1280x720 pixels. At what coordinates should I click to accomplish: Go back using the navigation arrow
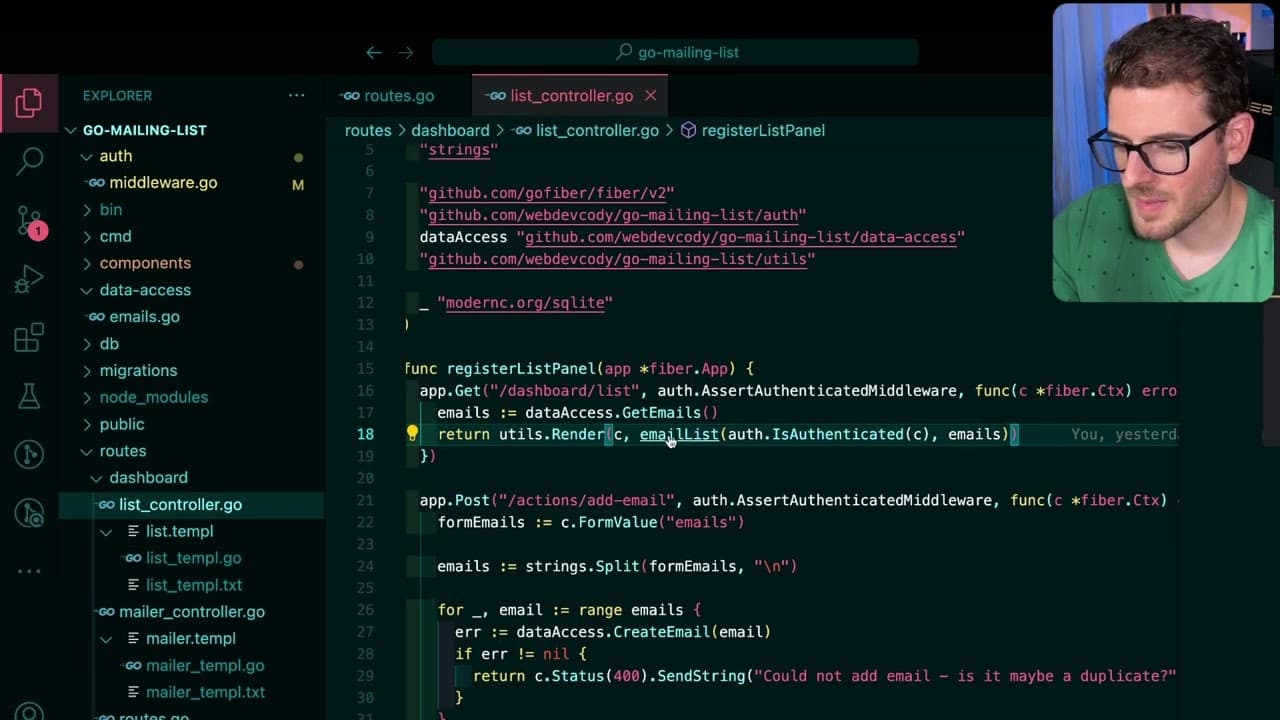(x=374, y=52)
